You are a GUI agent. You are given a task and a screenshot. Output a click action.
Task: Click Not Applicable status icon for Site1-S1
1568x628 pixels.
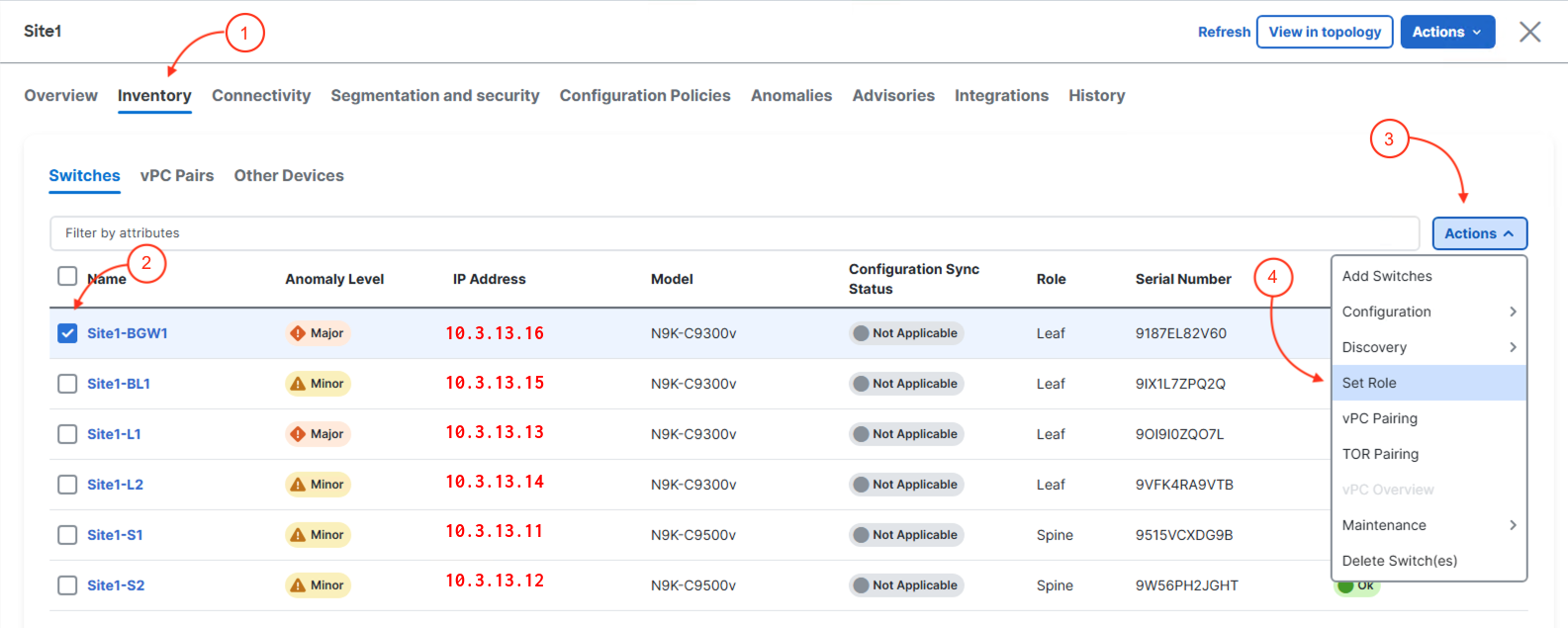[x=861, y=535]
